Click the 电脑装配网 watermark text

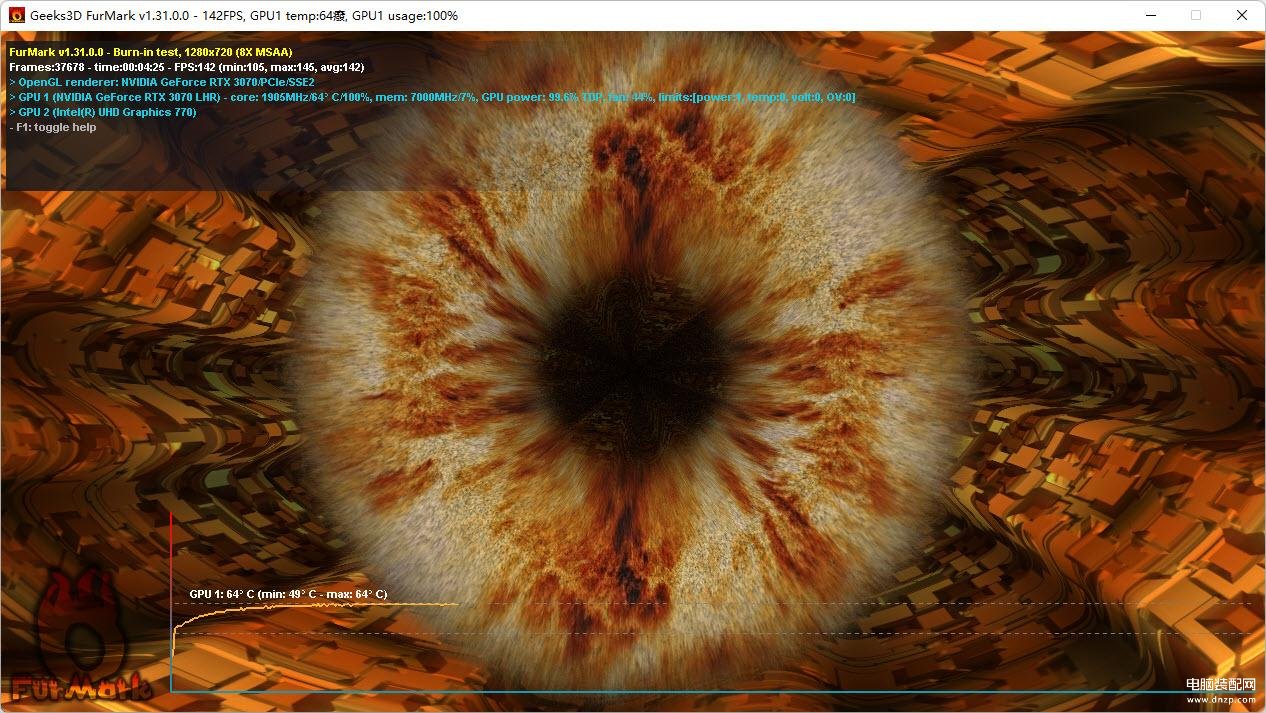[1220, 684]
